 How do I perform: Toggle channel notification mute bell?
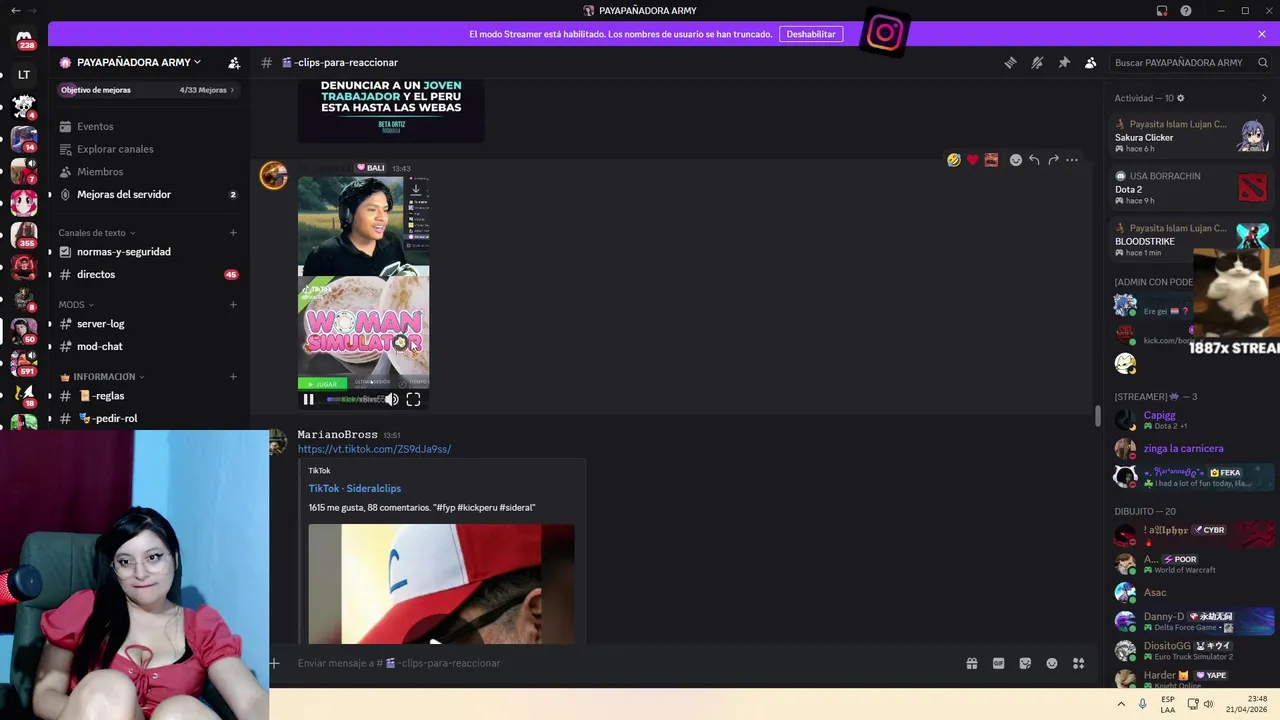tap(1037, 62)
